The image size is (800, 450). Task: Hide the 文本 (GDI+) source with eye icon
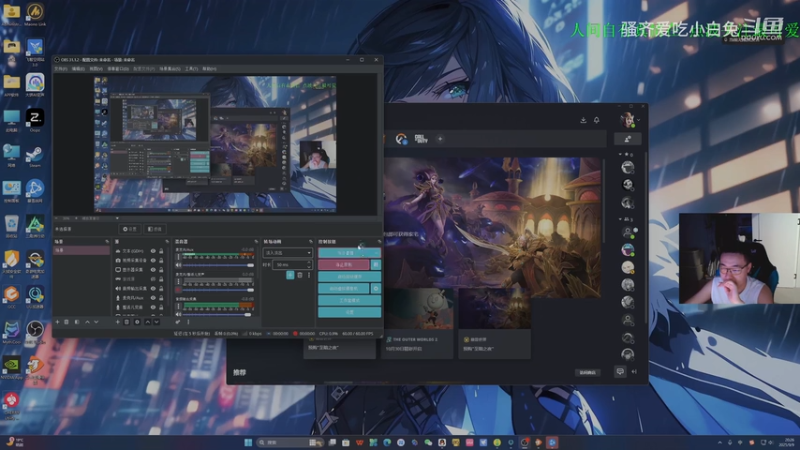click(x=153, y=251)
